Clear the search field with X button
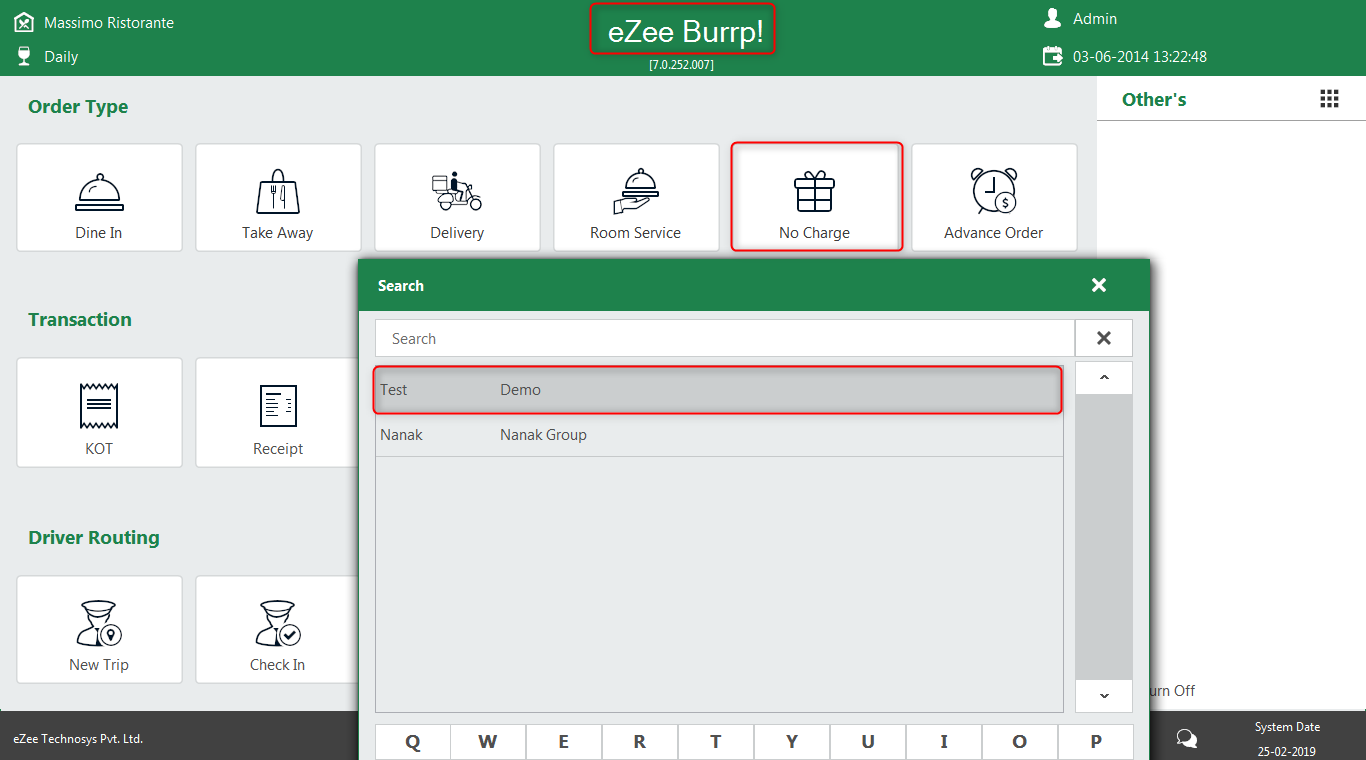 point(1104,338)
